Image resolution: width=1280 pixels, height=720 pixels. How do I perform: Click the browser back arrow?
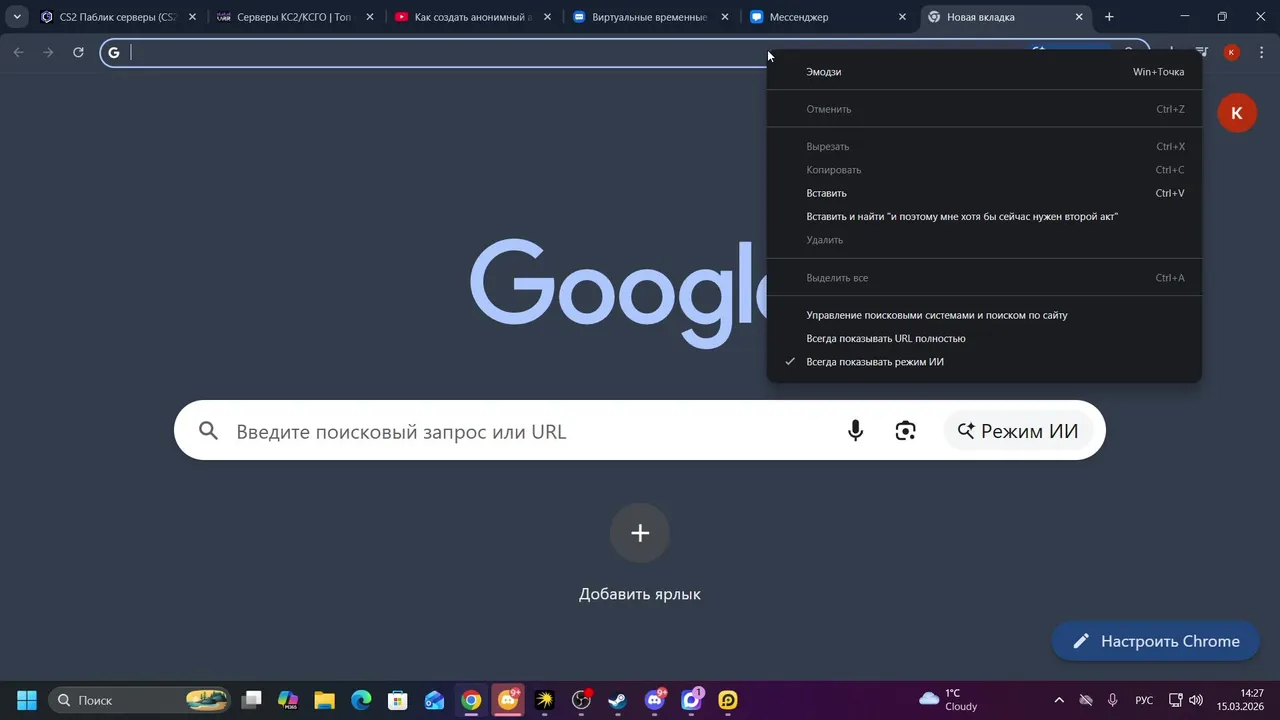(x=18, y=52)
